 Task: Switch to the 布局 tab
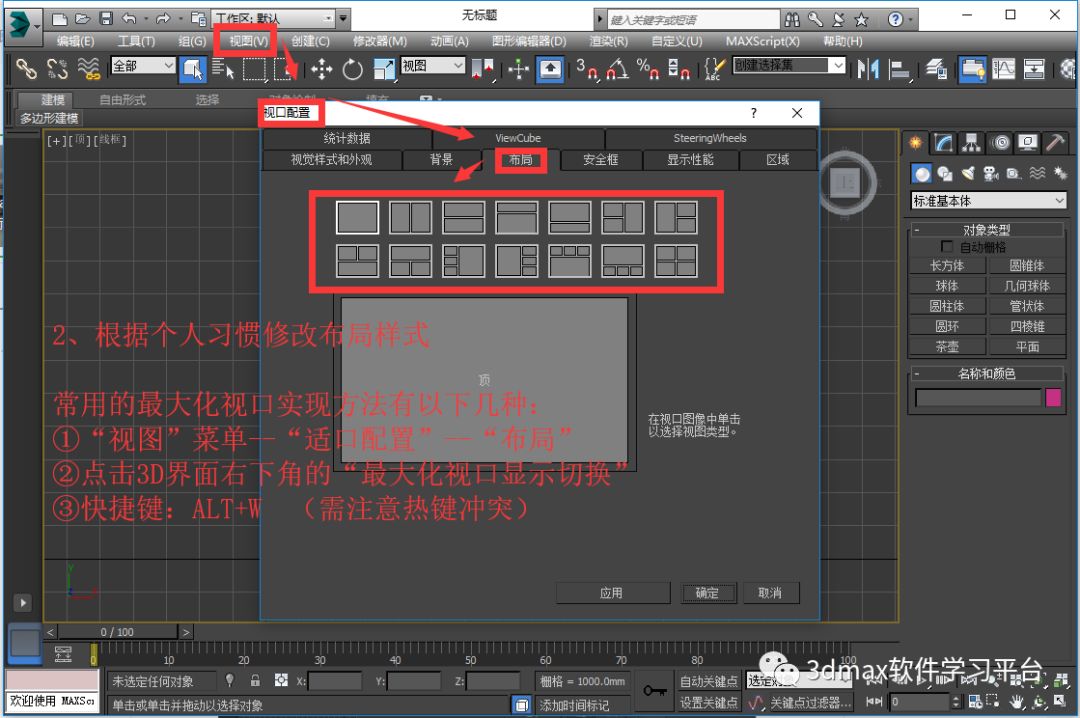[x=520, y=160]
